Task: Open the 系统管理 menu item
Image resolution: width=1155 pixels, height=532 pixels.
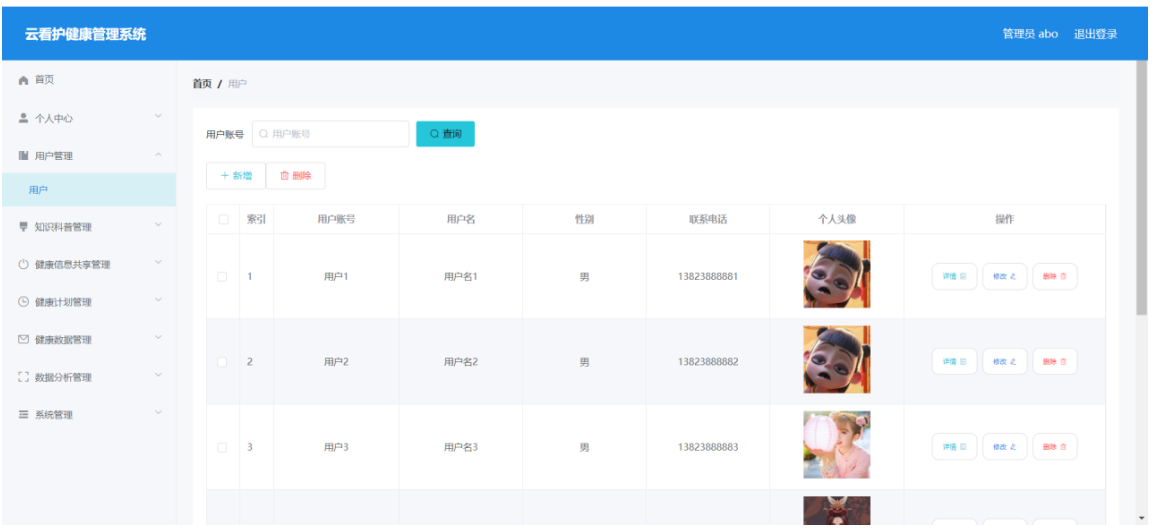Action: click(89, 414)
